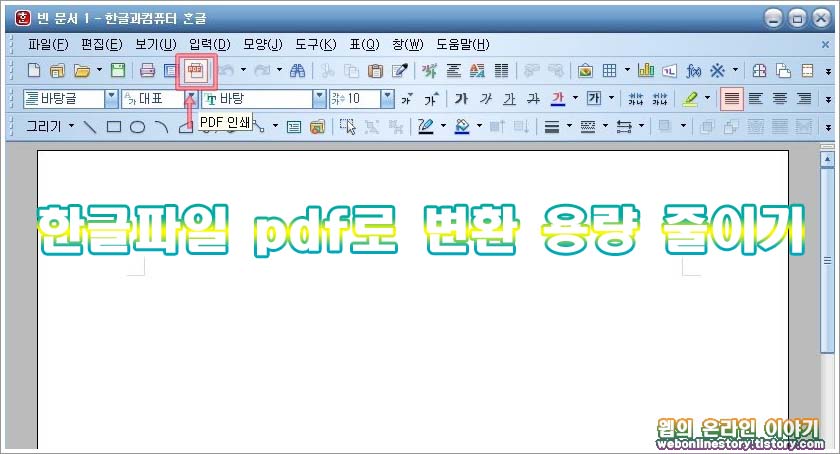Insert a text box from the drawing toolbar
Screen dimensions: 840x454
[294, 127]
